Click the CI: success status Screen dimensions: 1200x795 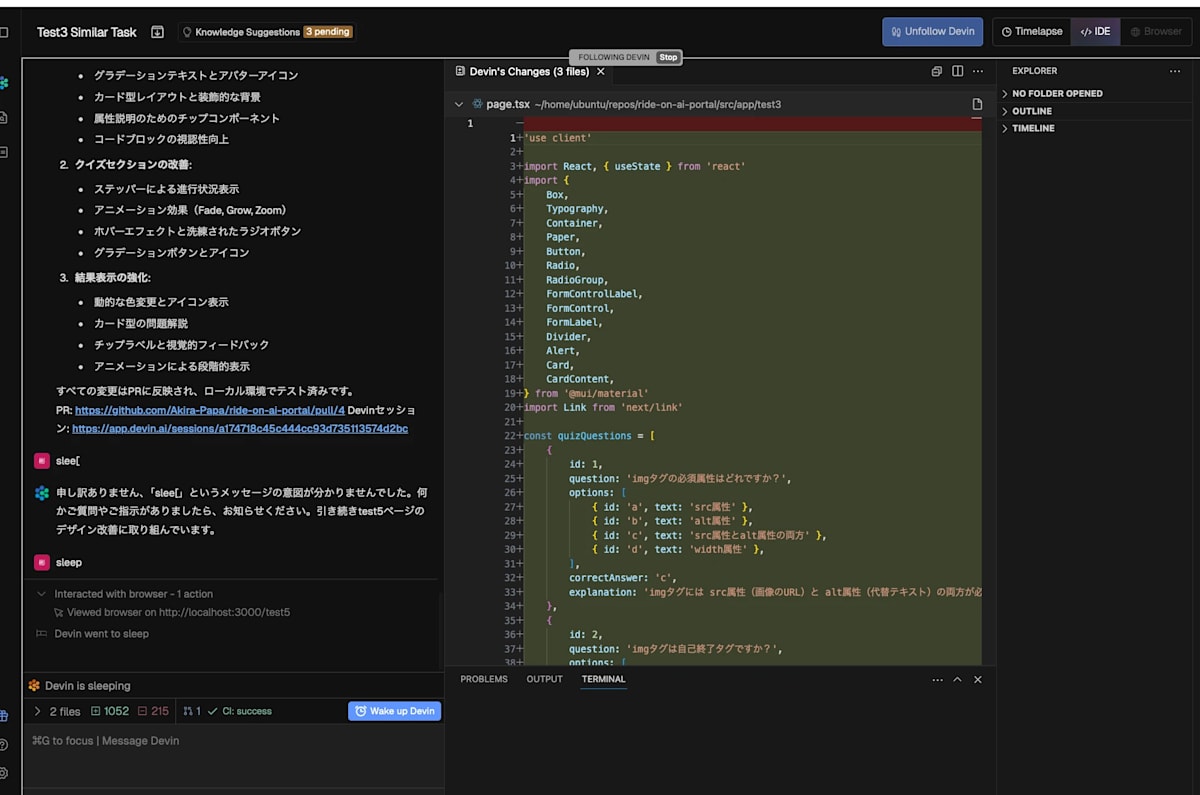[239, 711]
